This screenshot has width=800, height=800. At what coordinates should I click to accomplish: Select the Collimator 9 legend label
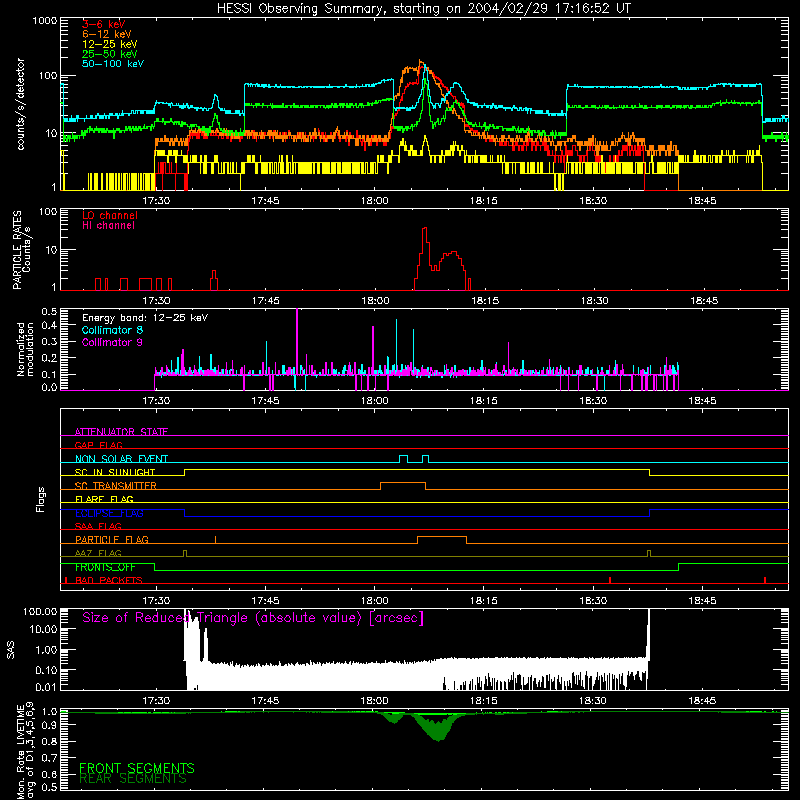click(112, 342)
